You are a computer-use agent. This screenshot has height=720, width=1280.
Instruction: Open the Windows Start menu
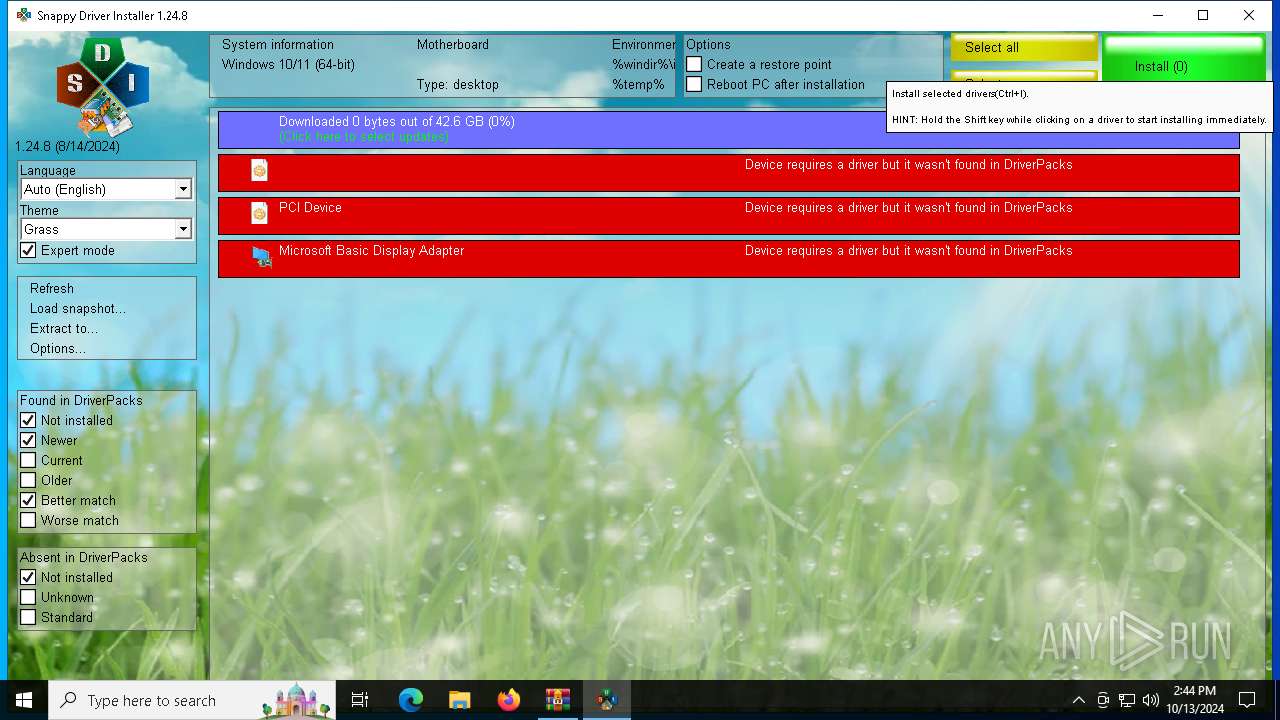24,700
